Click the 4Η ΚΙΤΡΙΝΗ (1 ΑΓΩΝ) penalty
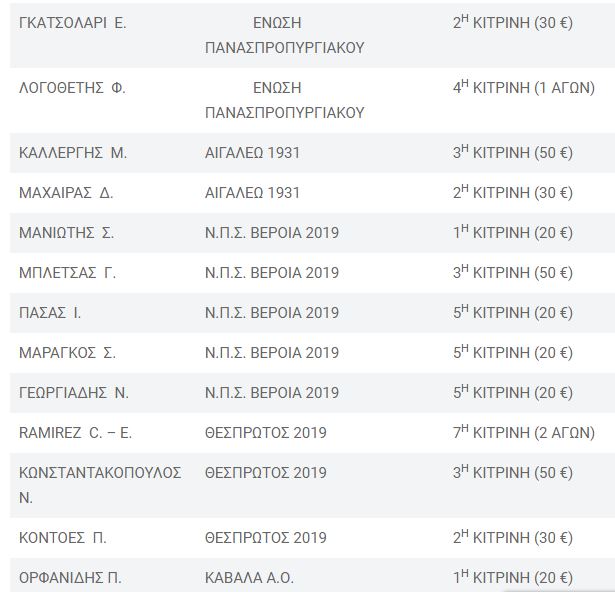615x592 pixels. pos(524,87)
